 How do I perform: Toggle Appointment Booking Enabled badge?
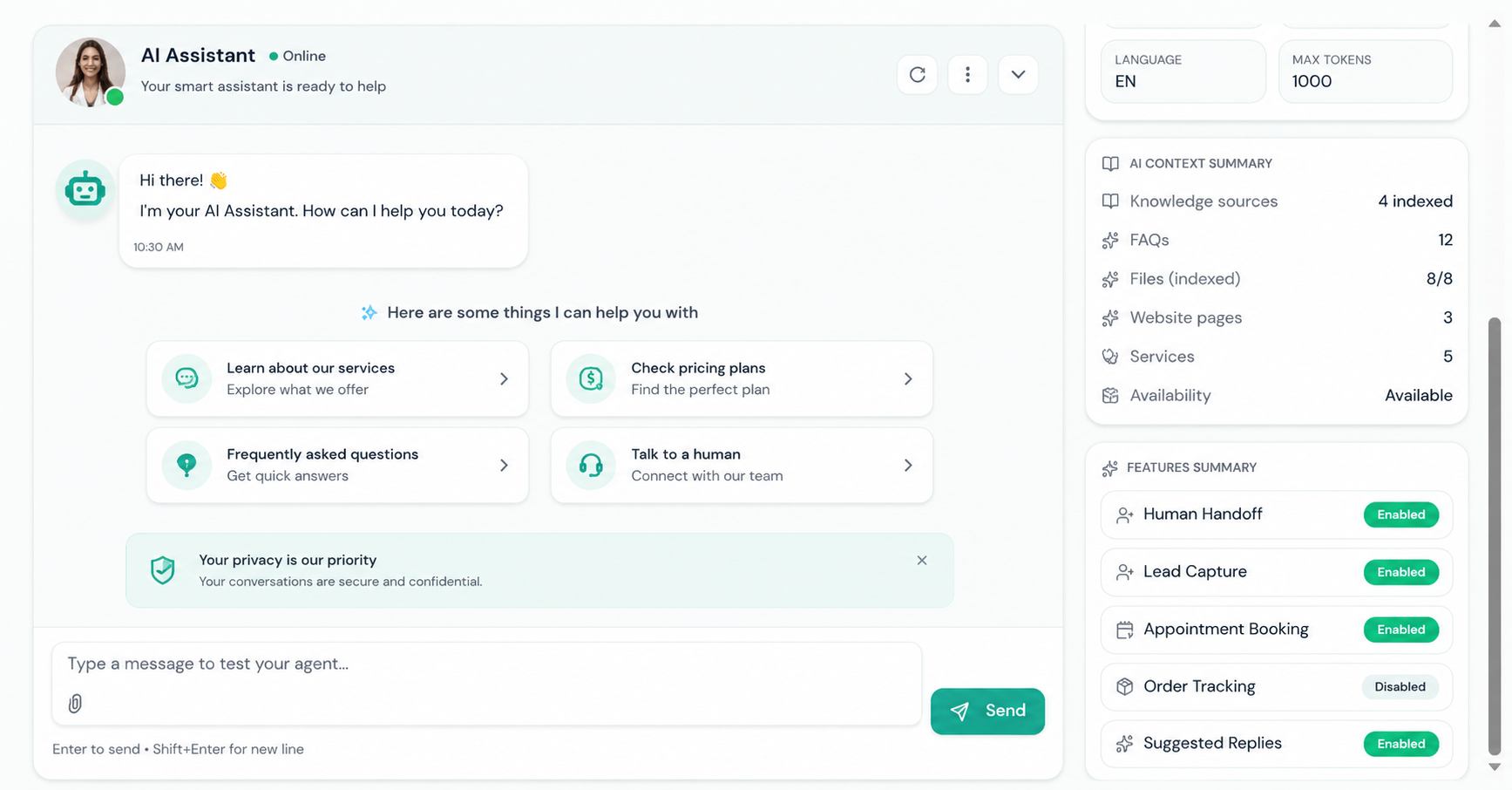coord(1401,630)
